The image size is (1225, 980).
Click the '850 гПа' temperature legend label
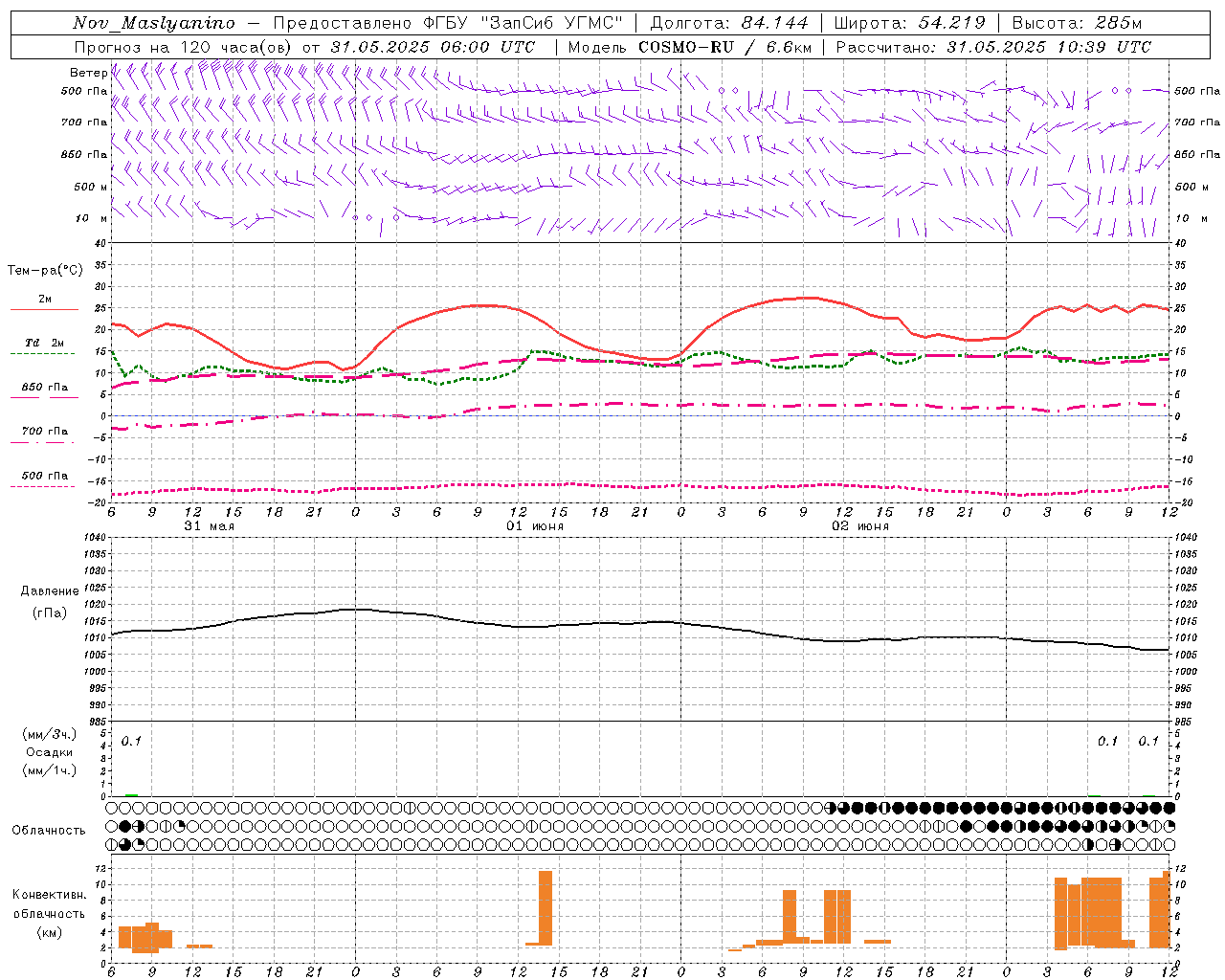pos(45,388)
